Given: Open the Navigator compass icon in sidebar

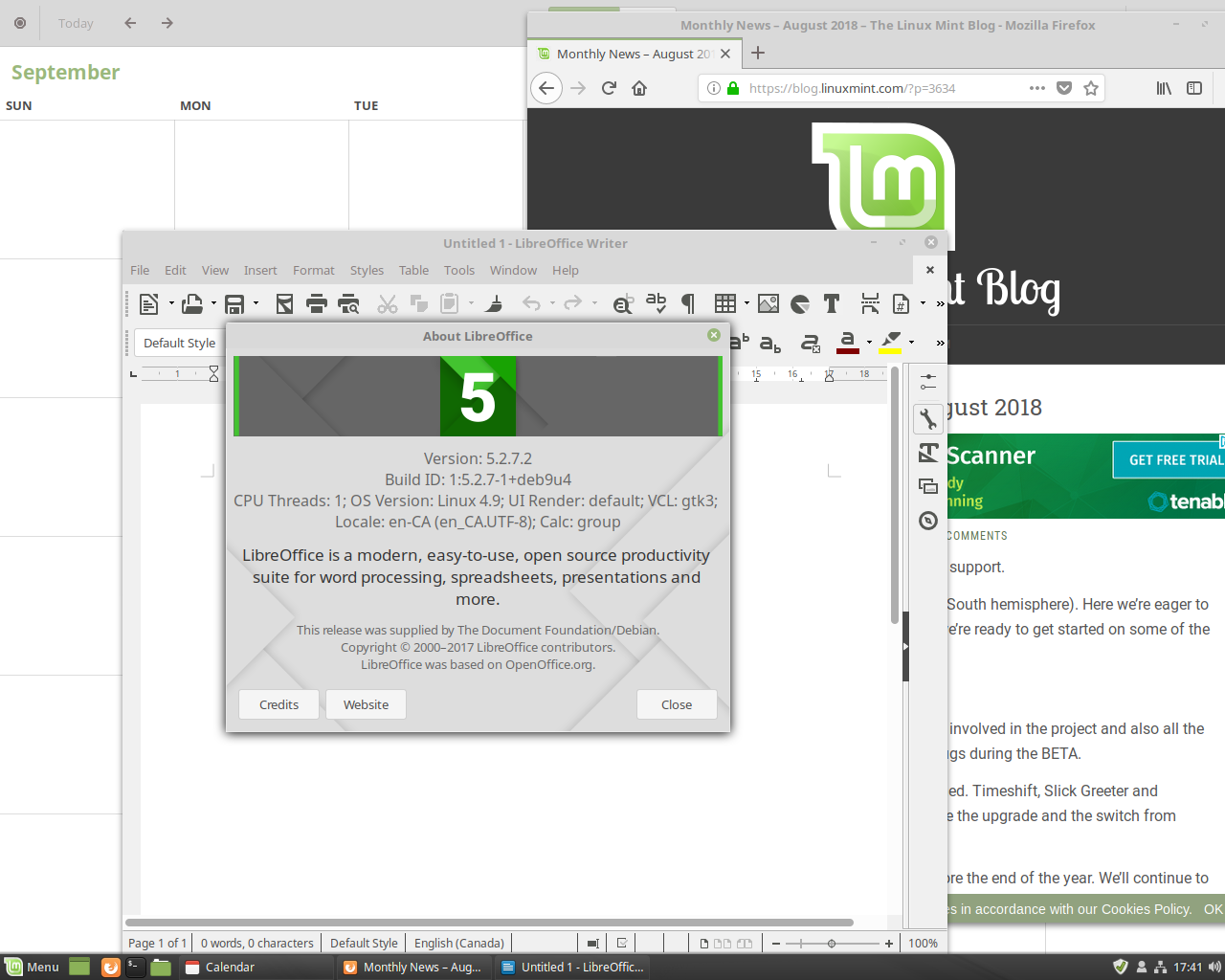Looking at the screenshot, I should pos(928,521).
